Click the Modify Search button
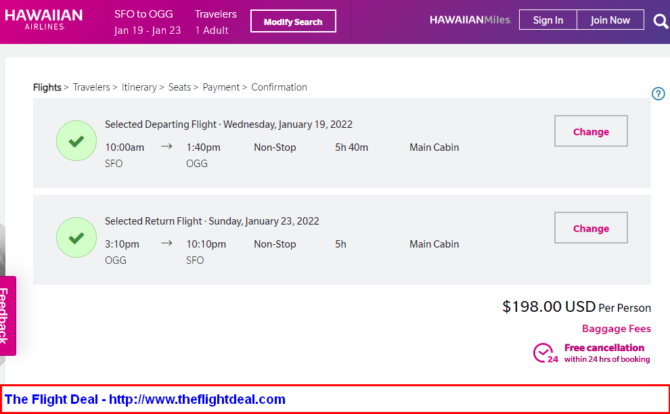The image size is (670, 414). [x=293, y=21]
